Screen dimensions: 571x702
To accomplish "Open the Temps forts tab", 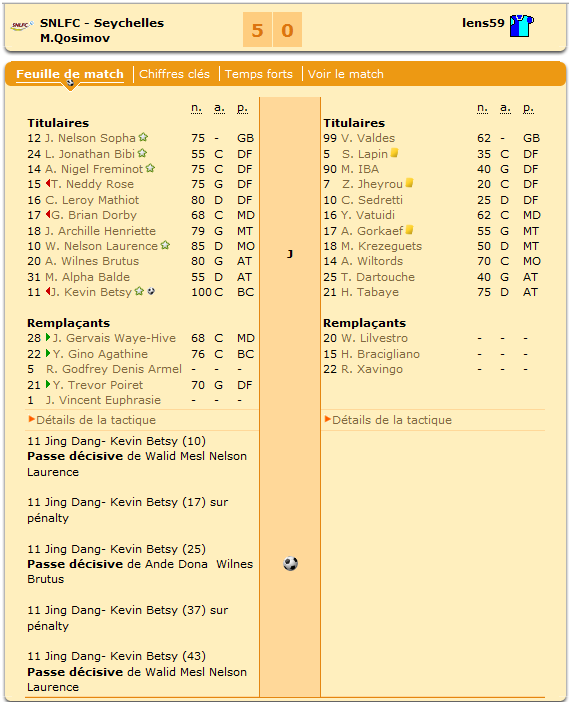I will click(259, 74).
